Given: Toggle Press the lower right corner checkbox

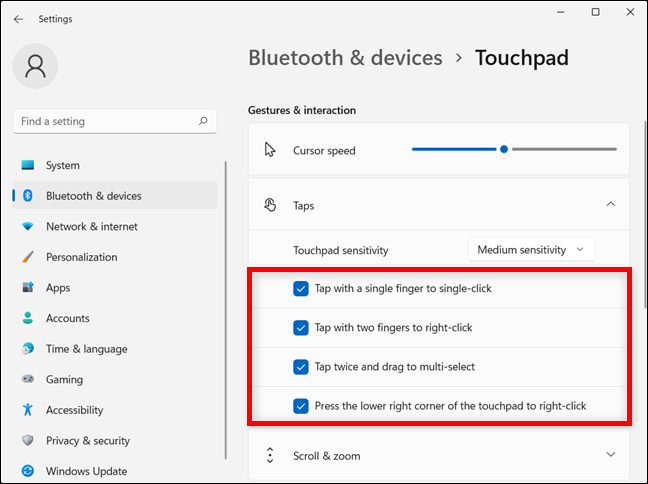Looking at the screenshot, I should click(x=301, y=406).
